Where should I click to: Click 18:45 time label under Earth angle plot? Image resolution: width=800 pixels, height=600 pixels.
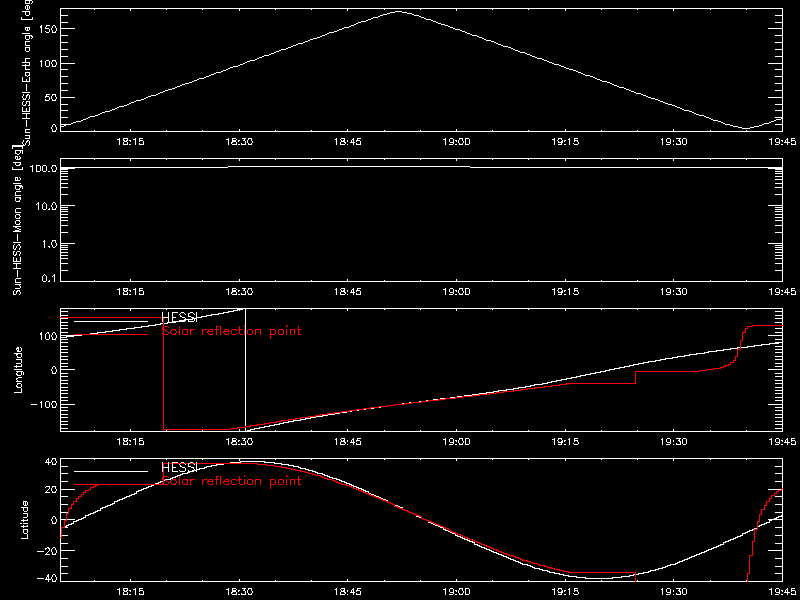(348, 142)
